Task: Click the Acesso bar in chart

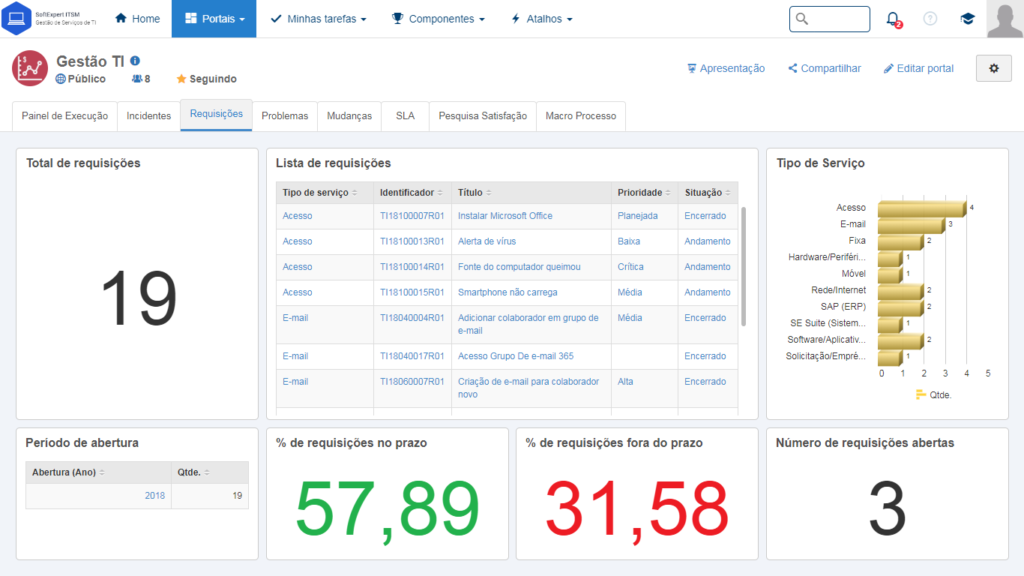Action: (920, 208)
